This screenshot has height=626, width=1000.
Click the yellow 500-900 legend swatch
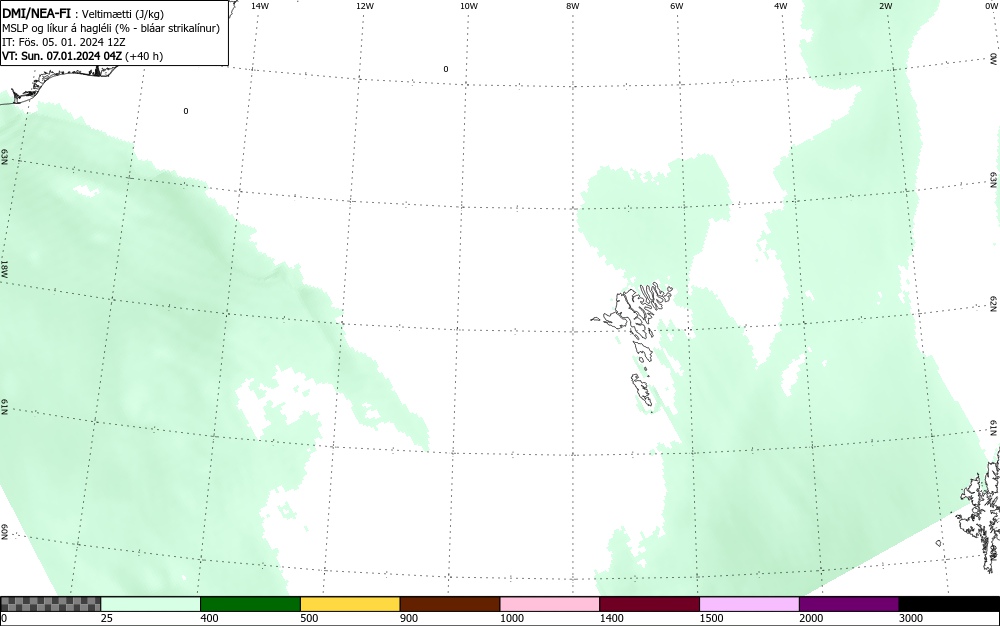tap(350, 604)
